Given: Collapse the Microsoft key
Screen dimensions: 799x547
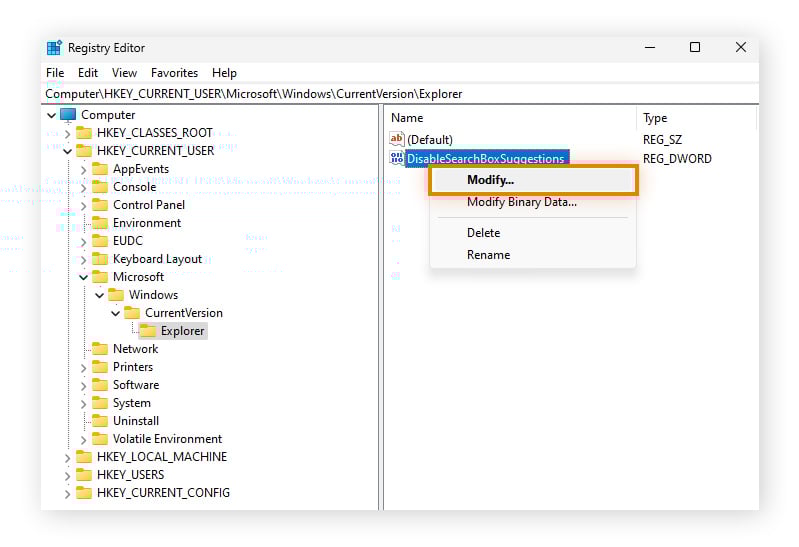Looking at the screenshot, I should (x=84, y=277).
